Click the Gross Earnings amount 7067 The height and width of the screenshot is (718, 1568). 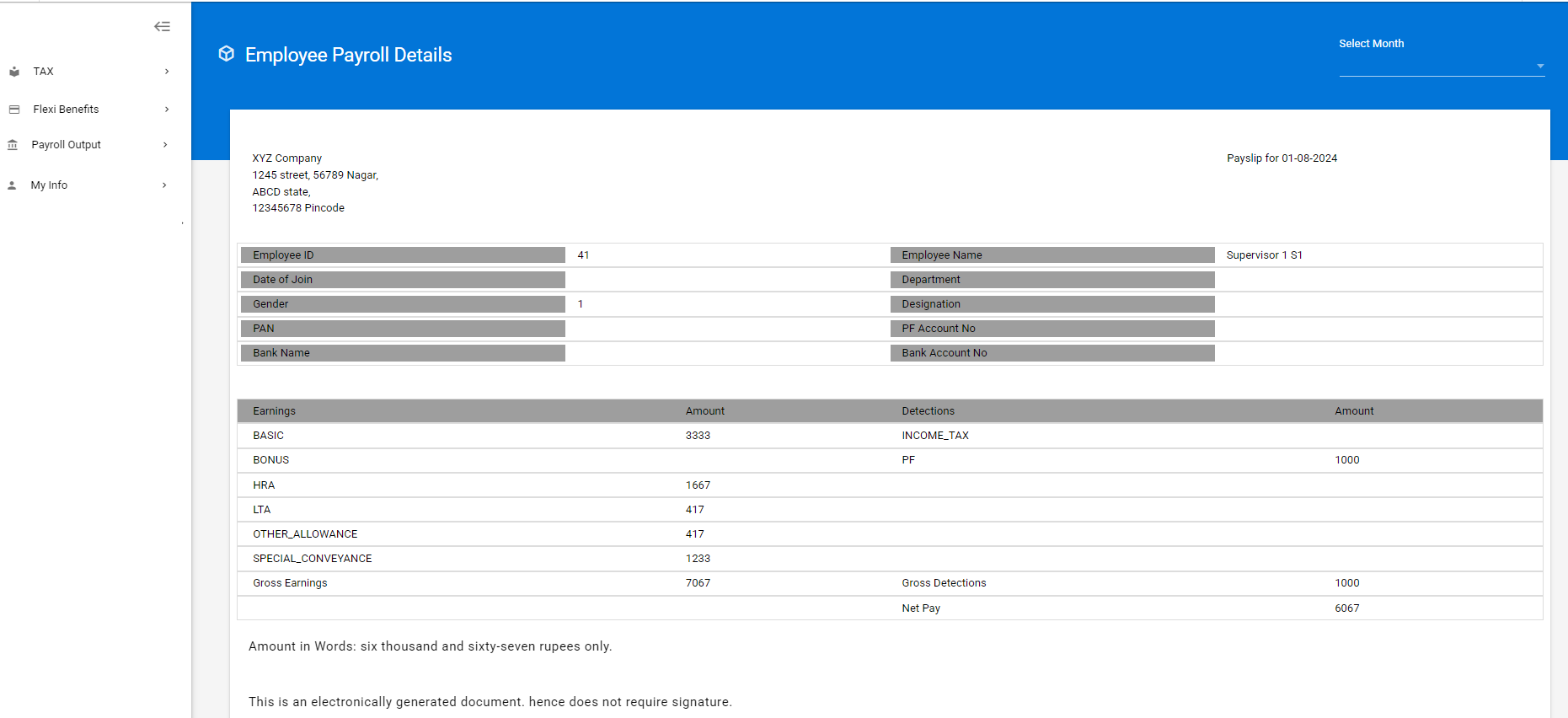[698, 583]
